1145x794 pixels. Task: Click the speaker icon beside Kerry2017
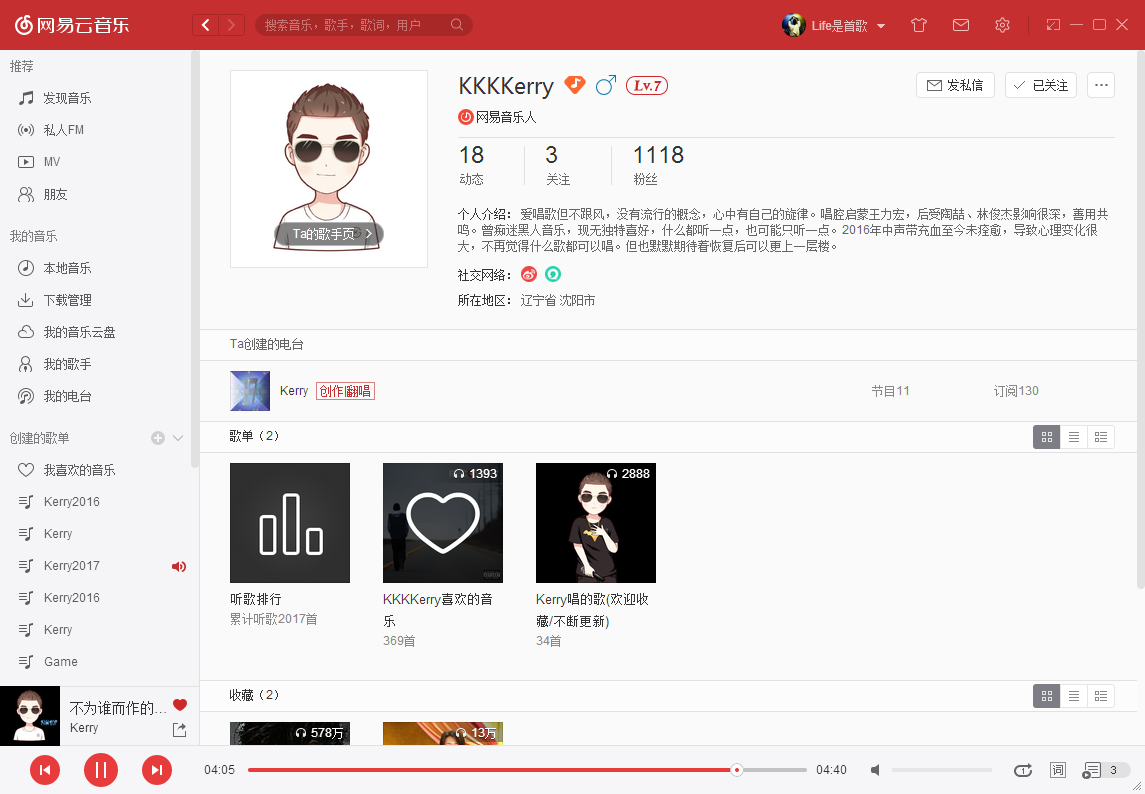[179, 566]
